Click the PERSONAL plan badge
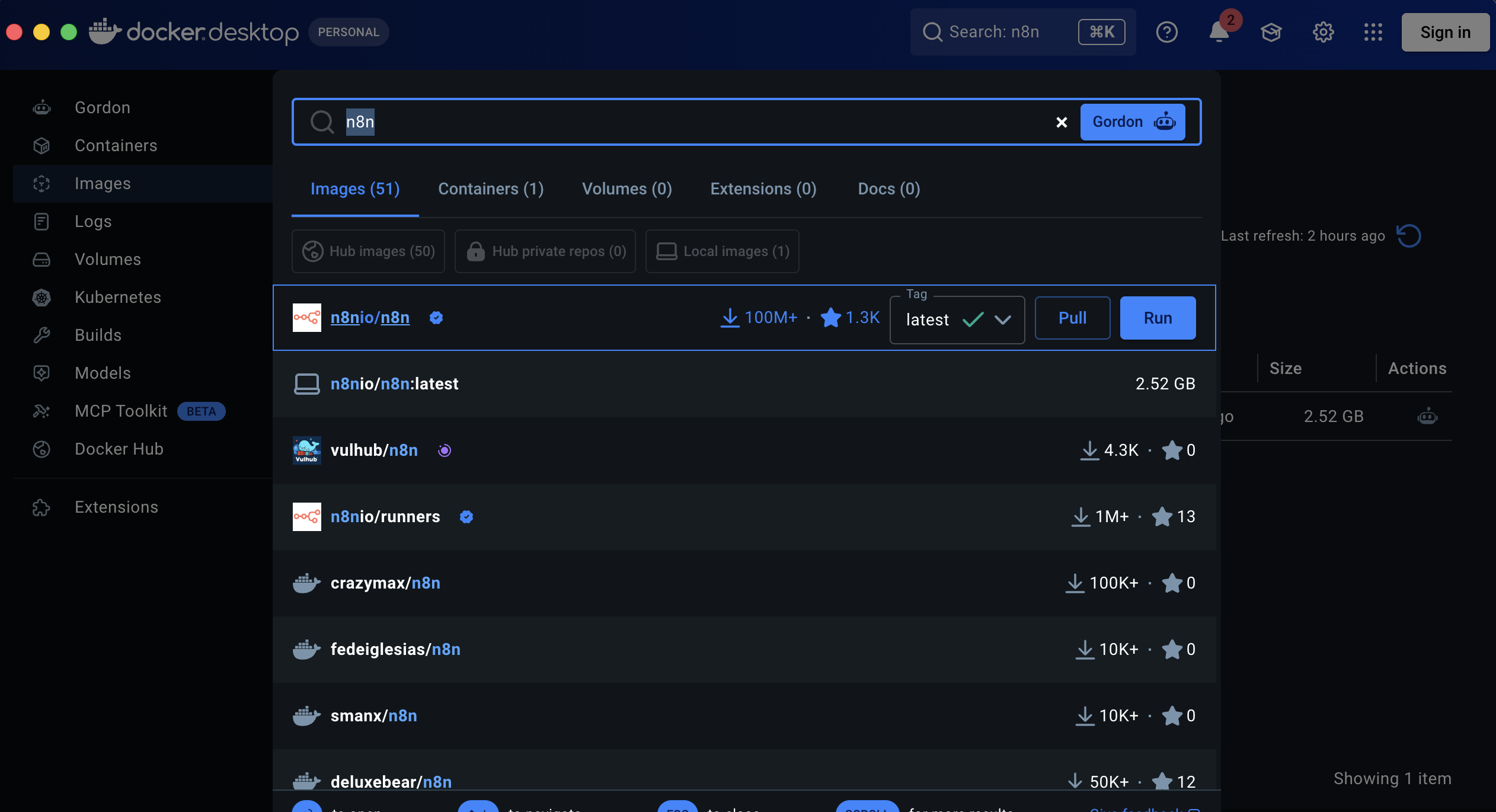The width and height of the screenshot is (1496, 812). pyautogui.click(x=349, y=32)
